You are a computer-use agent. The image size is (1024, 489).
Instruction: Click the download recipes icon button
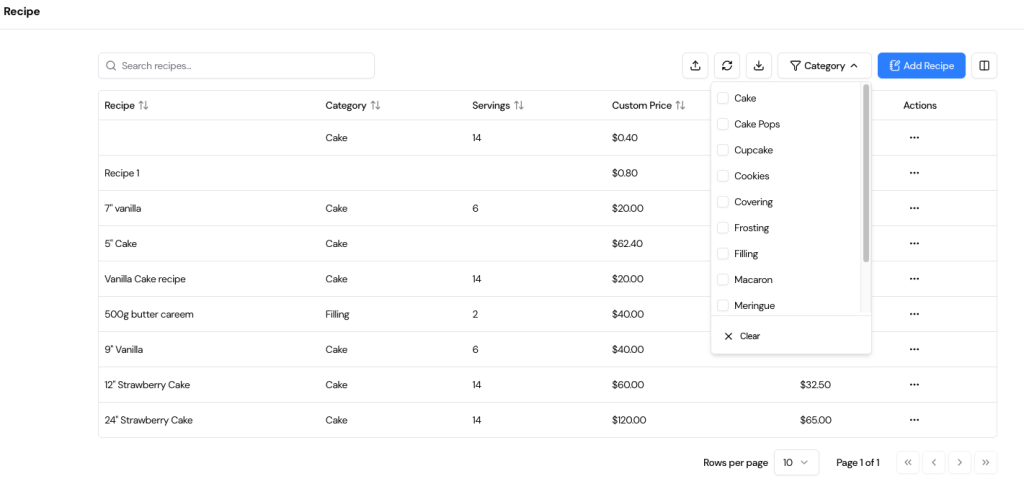coord(759,66)
